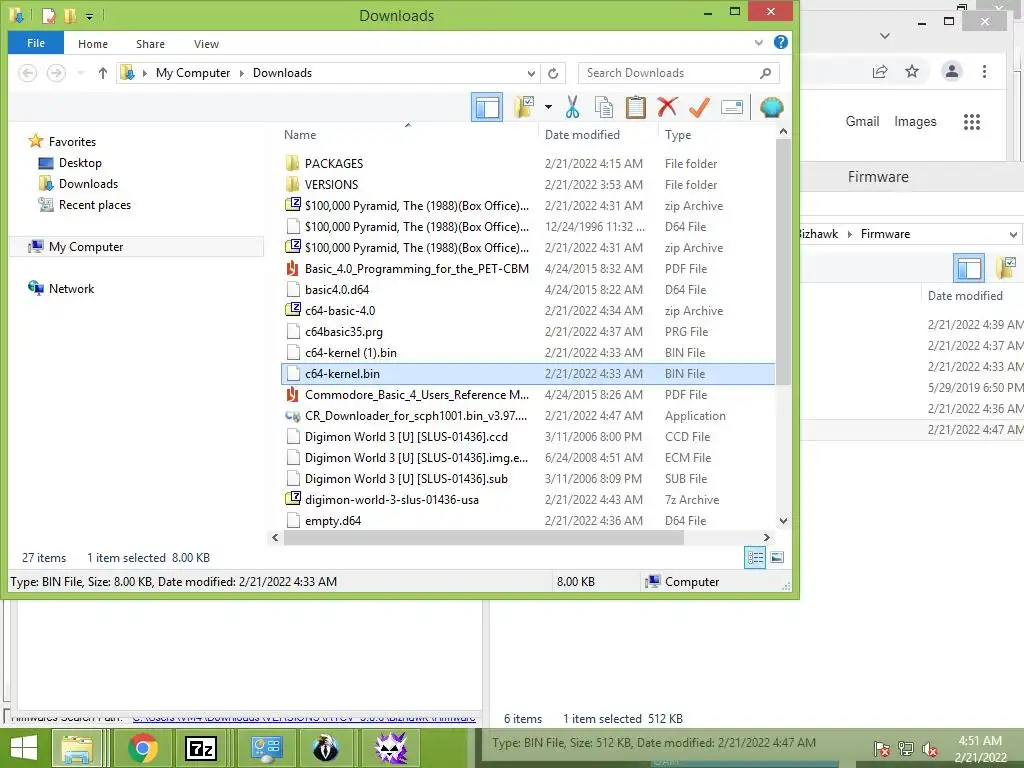The width and height of the screenshot is (1024, 768).
Task: Click the folder options icon in toolbar
Action: tap(524, 107)
